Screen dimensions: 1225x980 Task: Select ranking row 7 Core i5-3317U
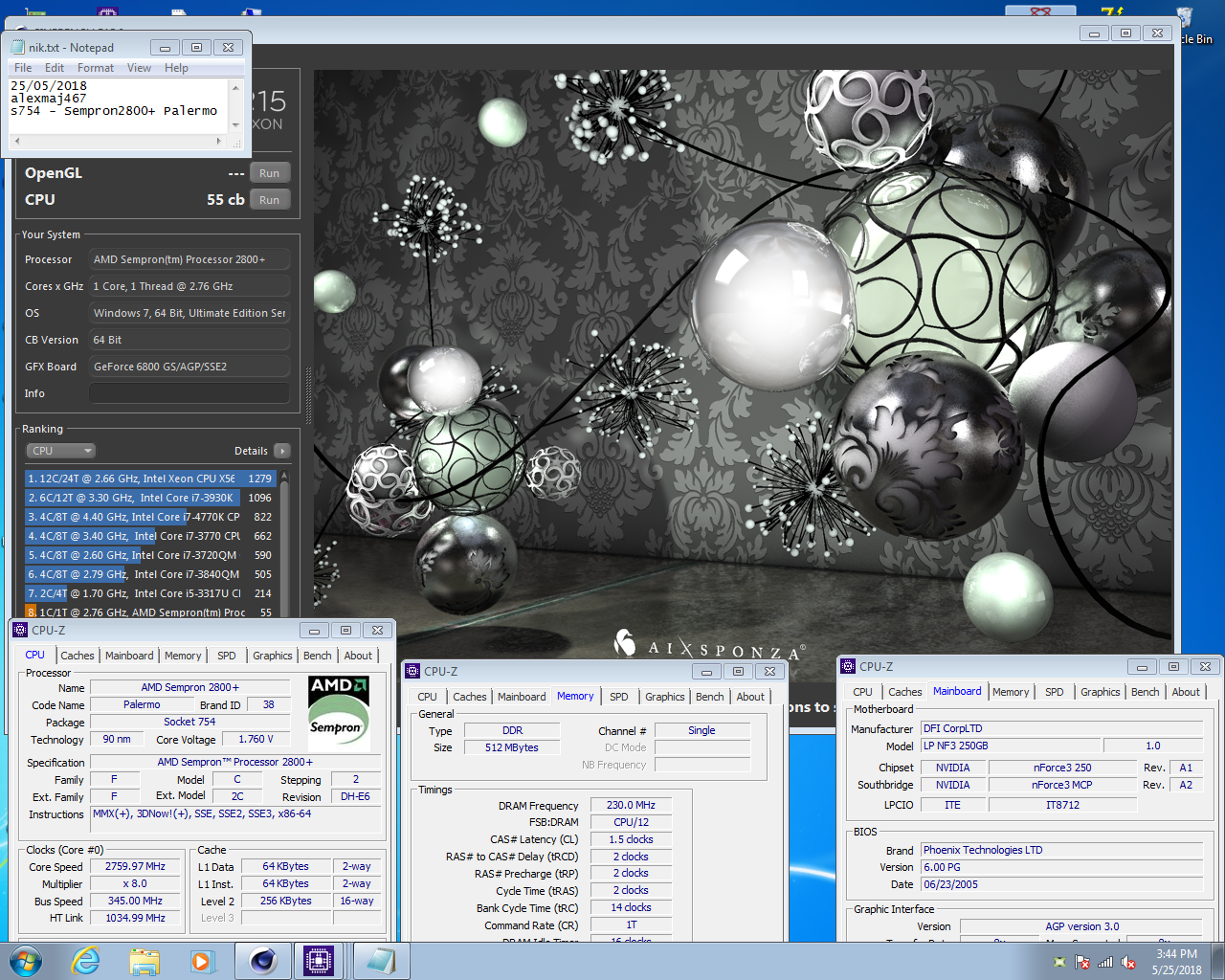[150, 593]
